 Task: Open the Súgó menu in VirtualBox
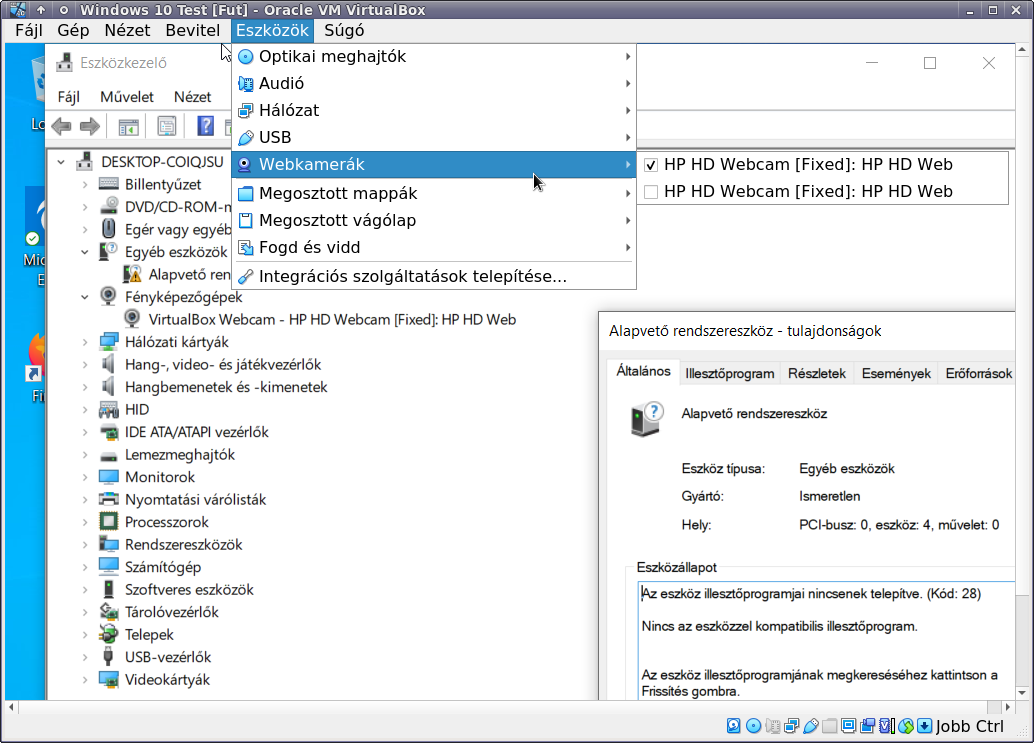coord(344,30)
